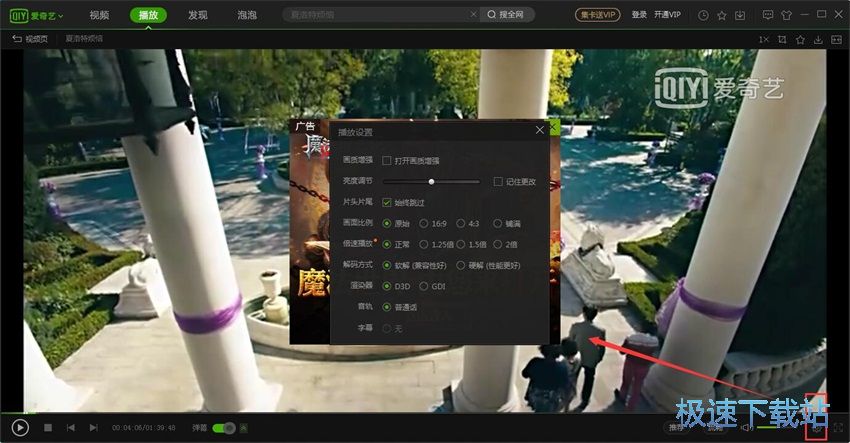850x443 pixels.
Task: Select 2倍 playback speed
Action: click(x=505, y=245)
